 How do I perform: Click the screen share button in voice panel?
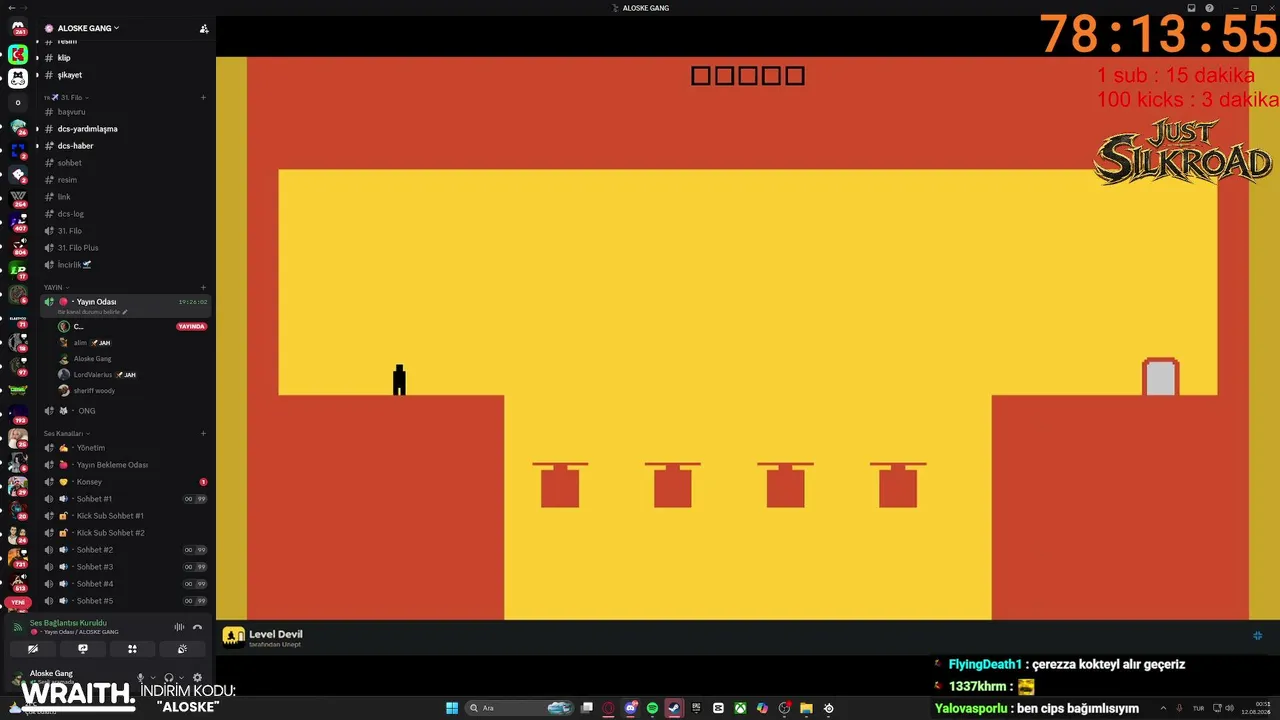click(x=83, y=649)
